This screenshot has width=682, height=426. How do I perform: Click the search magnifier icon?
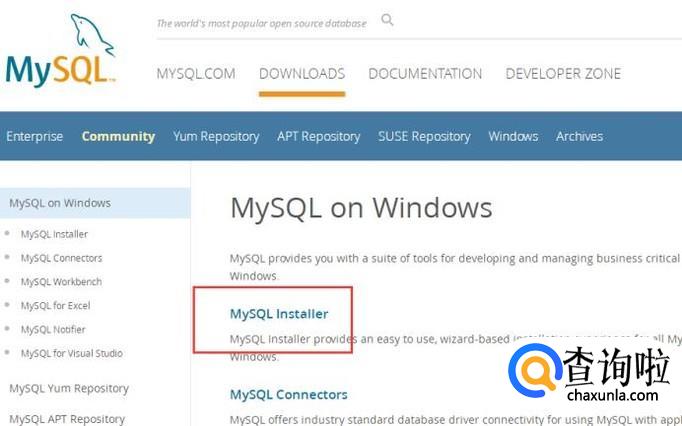click(x=387, y=20)
